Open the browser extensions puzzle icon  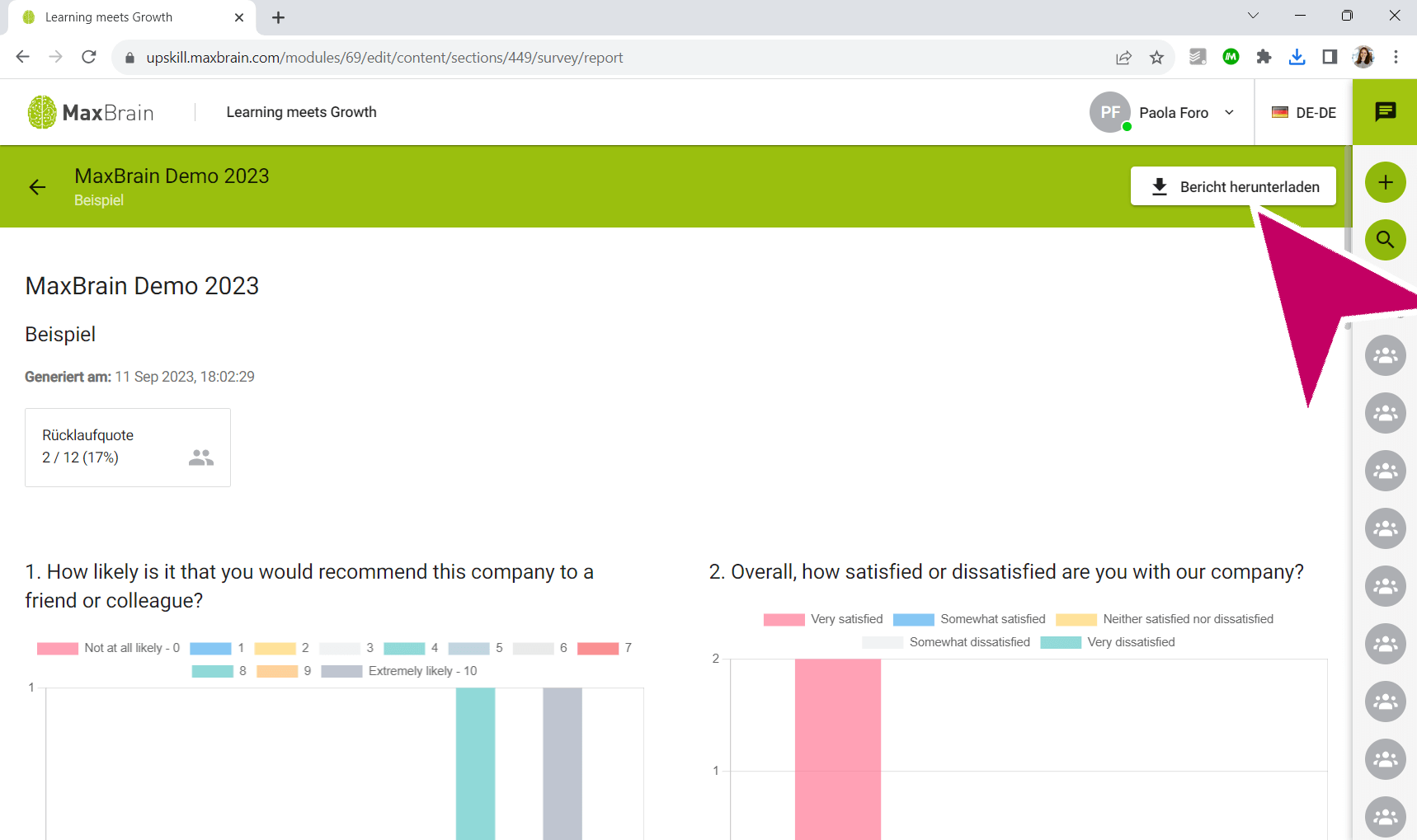click(1264, 57)
